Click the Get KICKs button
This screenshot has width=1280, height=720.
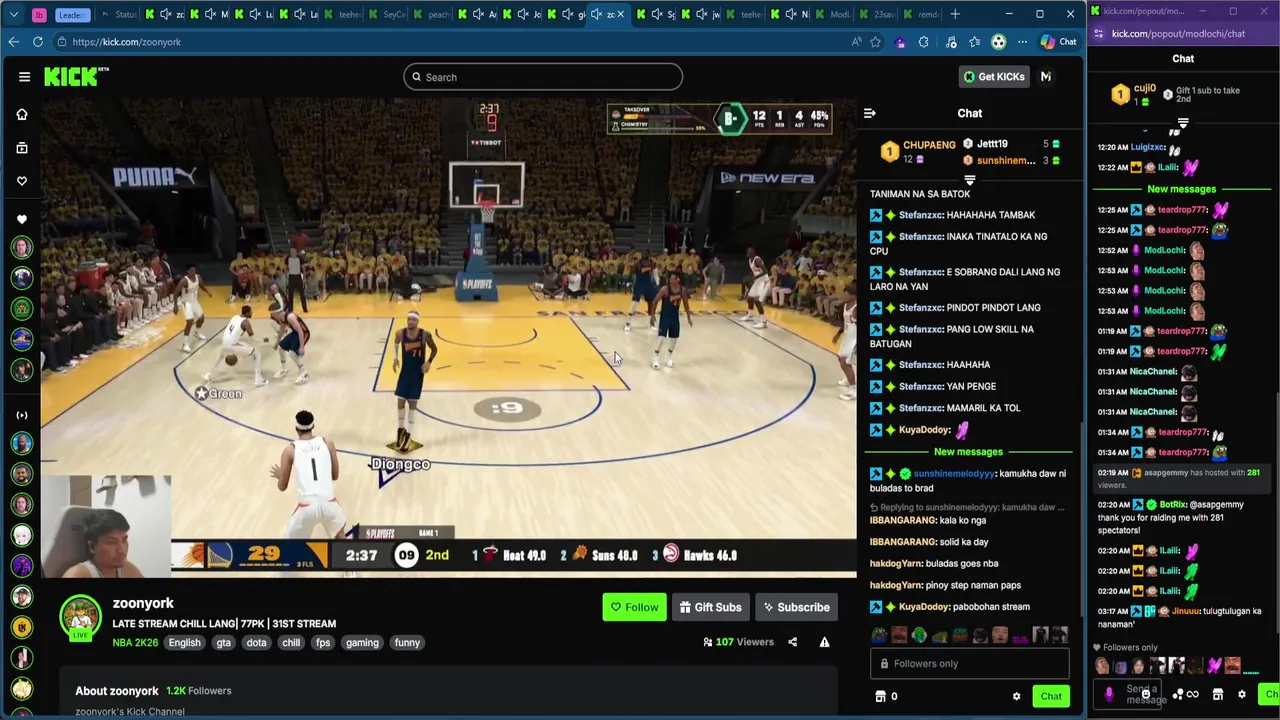point(994,77)
